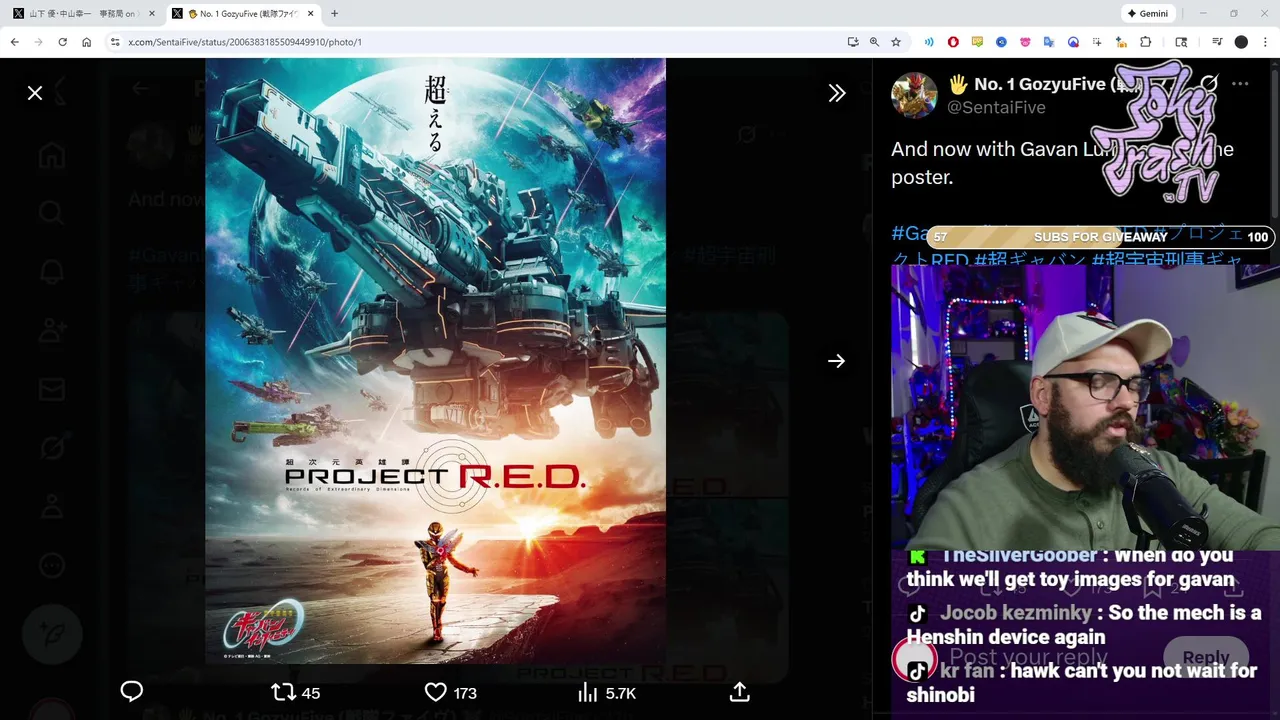This screenshot has height=720, width=1280.
Task: Open the Chrome profile avatar
Action: coord(1241,42)
